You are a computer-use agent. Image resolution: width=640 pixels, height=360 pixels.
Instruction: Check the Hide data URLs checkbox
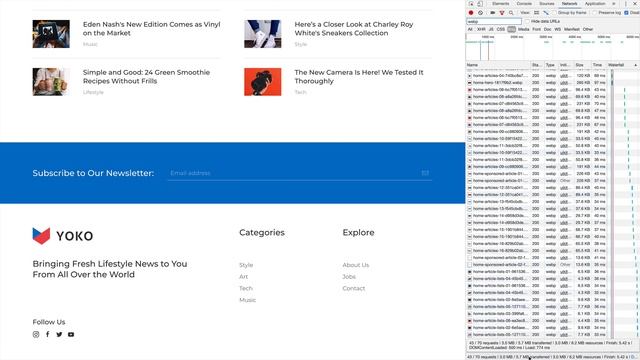coord(527,21)
